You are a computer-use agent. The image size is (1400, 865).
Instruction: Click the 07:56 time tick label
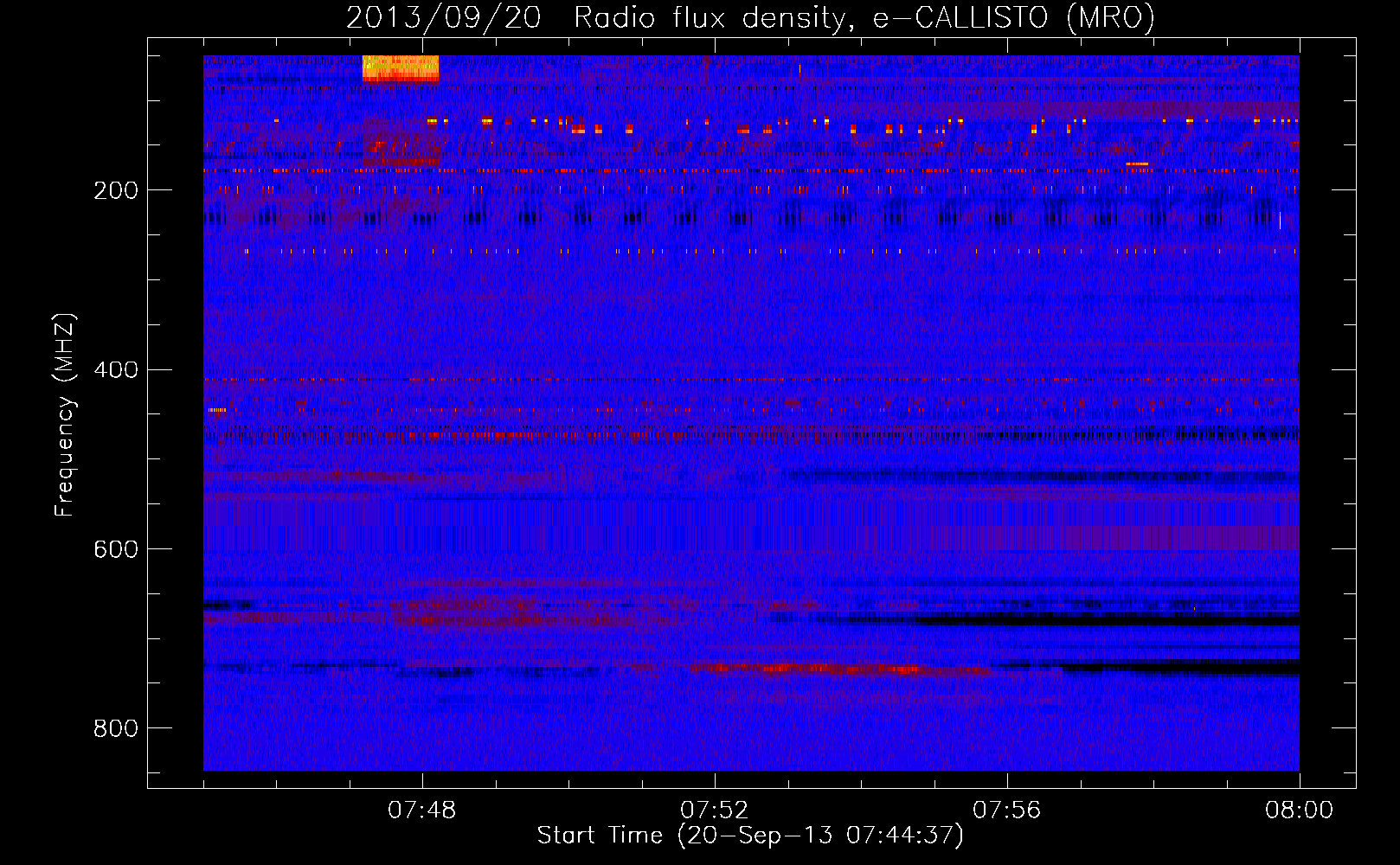click(x=1007, y=811)
